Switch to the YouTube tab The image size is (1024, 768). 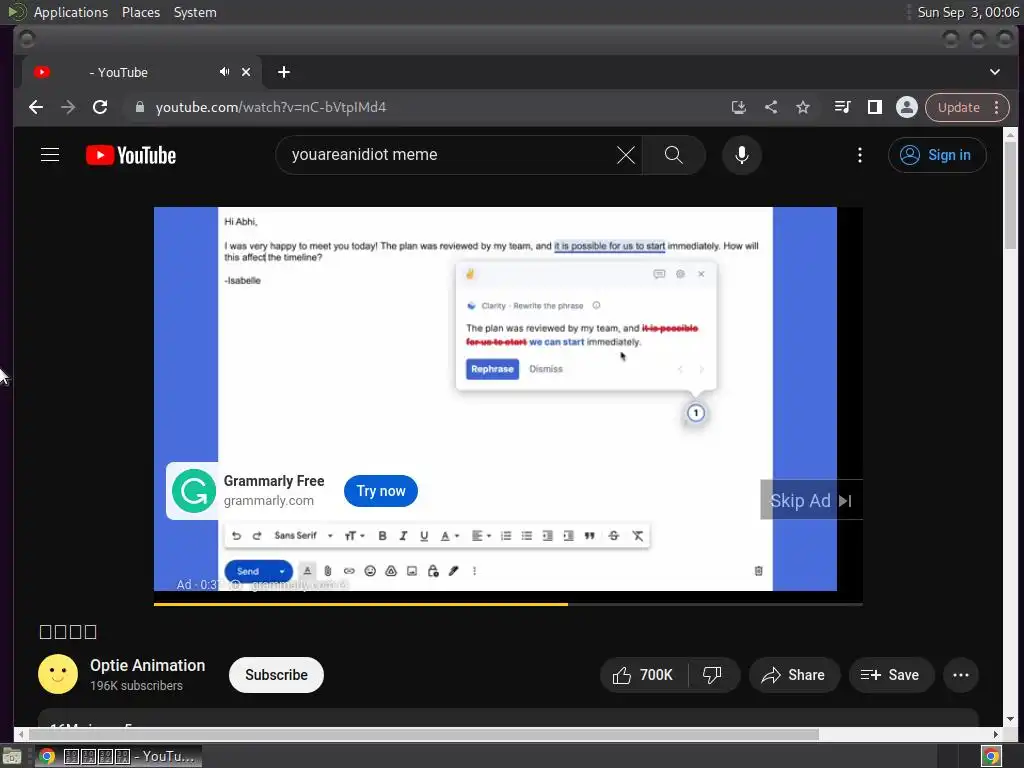click(x=142, y=72)
